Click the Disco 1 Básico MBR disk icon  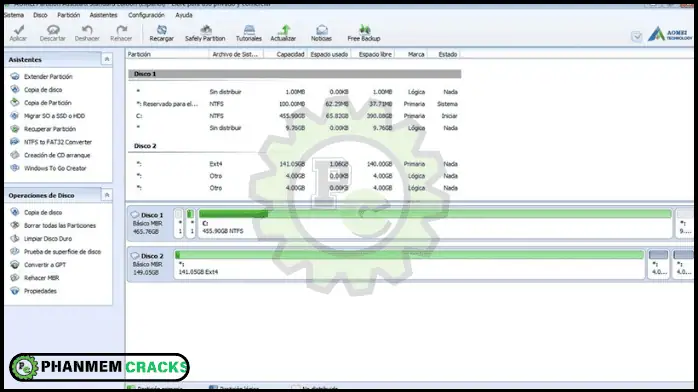click(x=135, y=215)
